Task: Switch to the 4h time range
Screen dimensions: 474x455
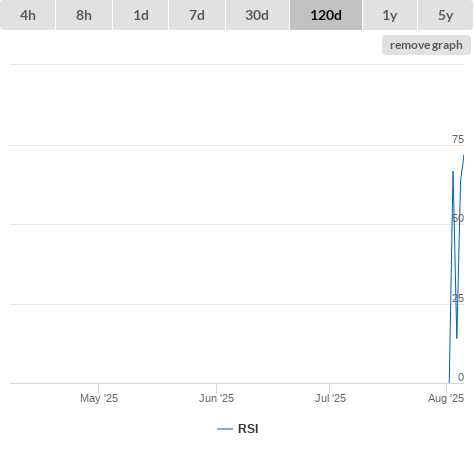Action: click(28, 15)
